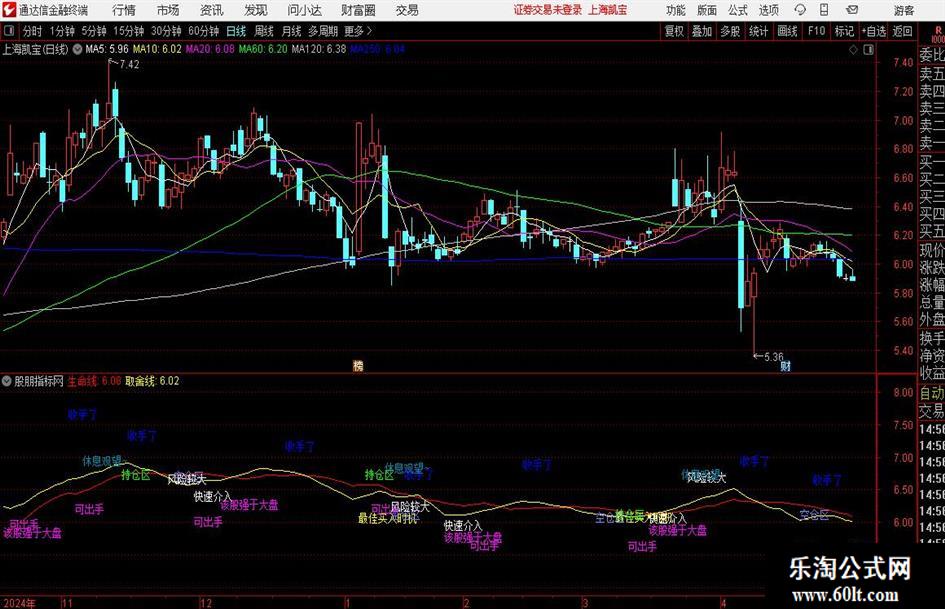Click the 游客 guest account label

click(904, 10)
